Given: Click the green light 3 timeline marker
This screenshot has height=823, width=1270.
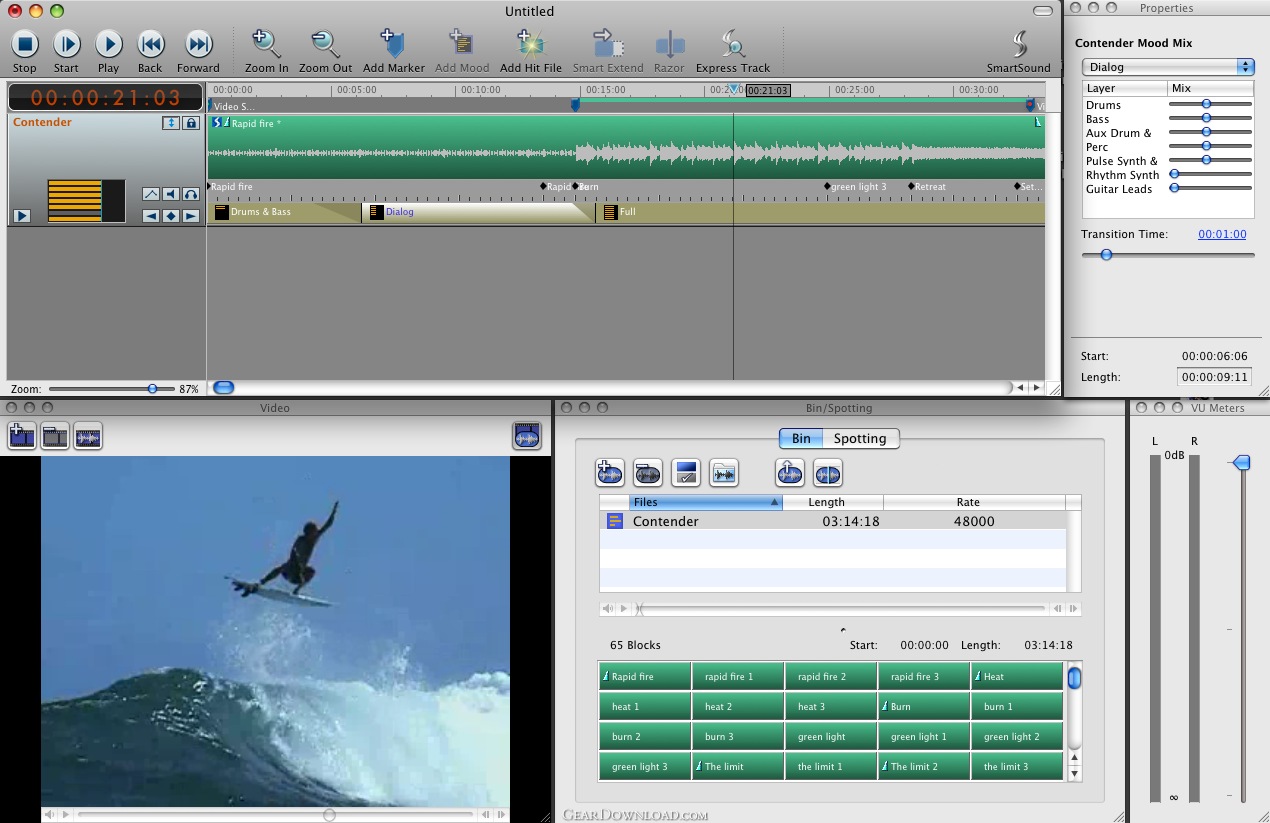Looking at the screenshot, I should click(856, 187).
